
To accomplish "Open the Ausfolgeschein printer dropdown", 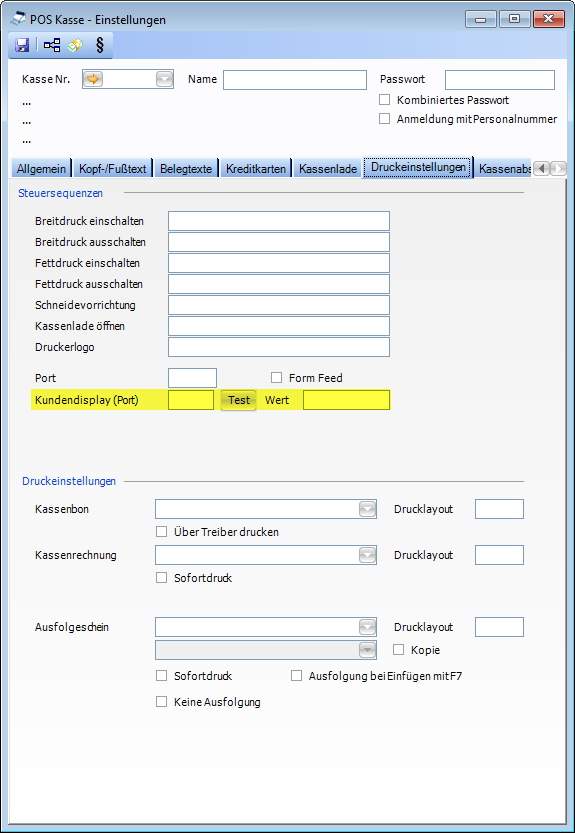I will (x=367, y=627).
